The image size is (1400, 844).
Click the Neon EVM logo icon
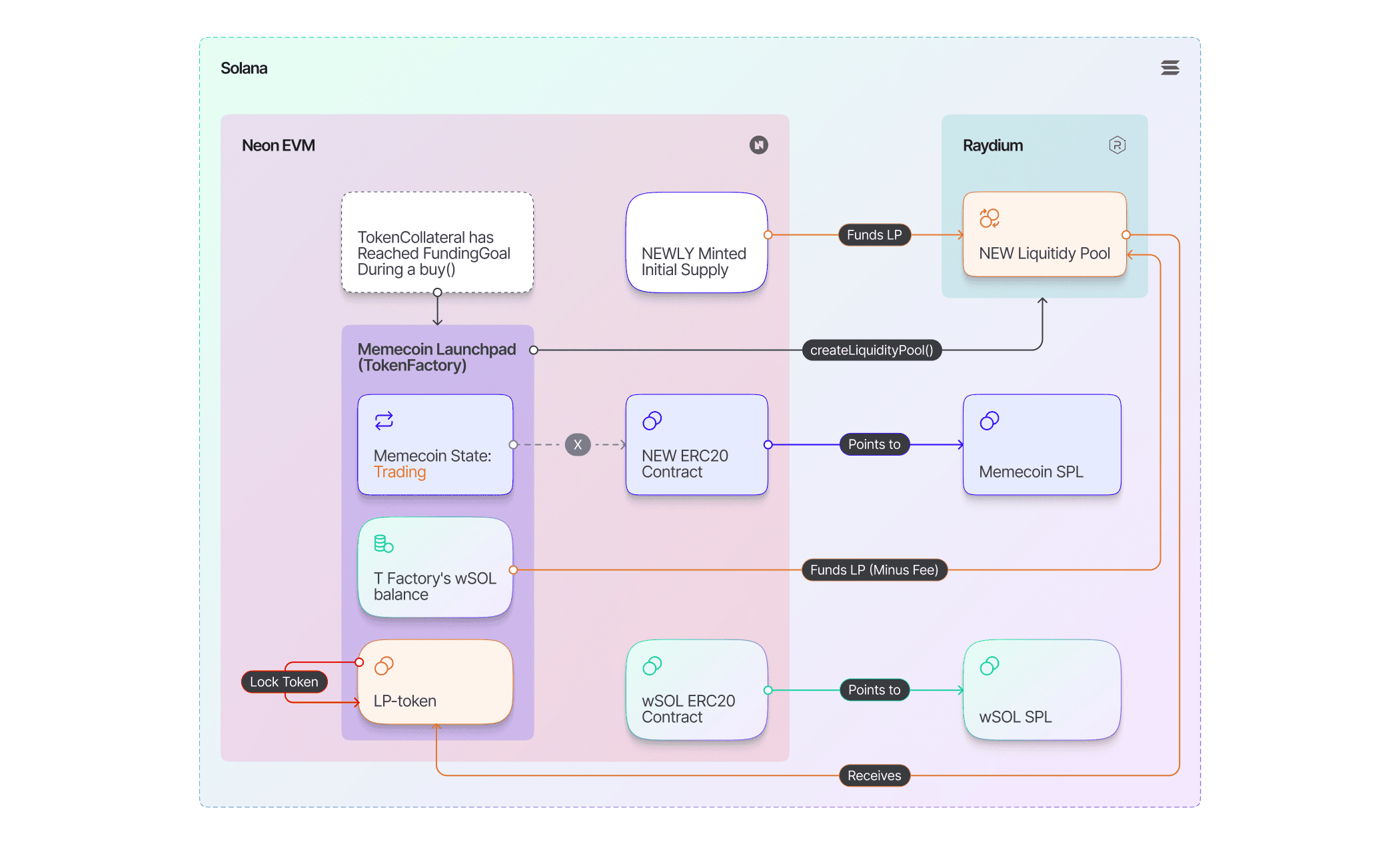(x=758, y=145)
